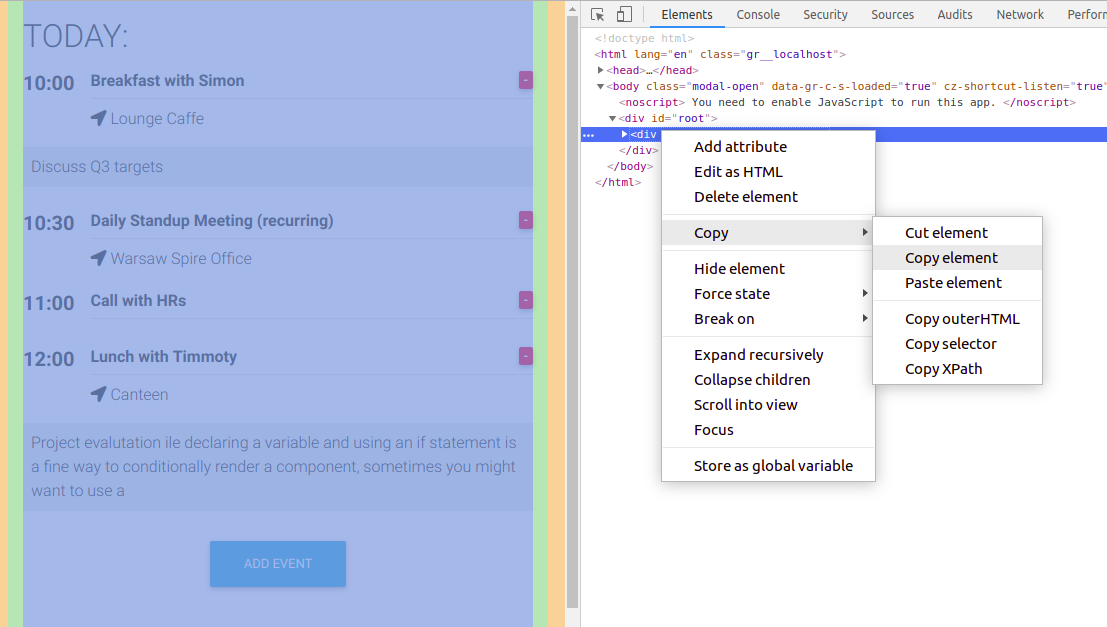Click the Discuss Q3 targets note
Image resolution: width=1107 pixels, height=627 pixels.
97,167
